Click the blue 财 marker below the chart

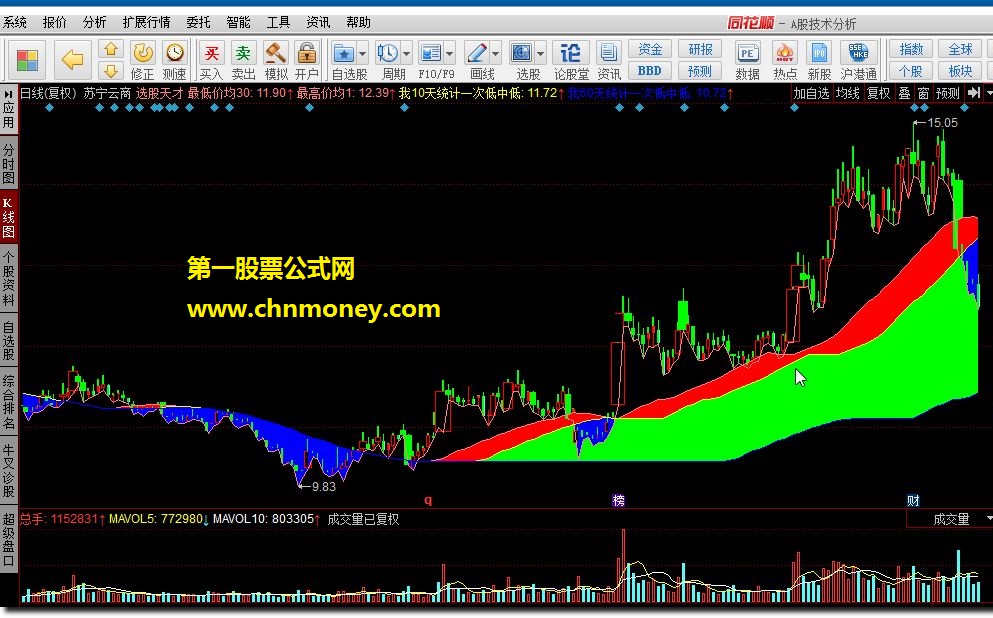(913, 501)
